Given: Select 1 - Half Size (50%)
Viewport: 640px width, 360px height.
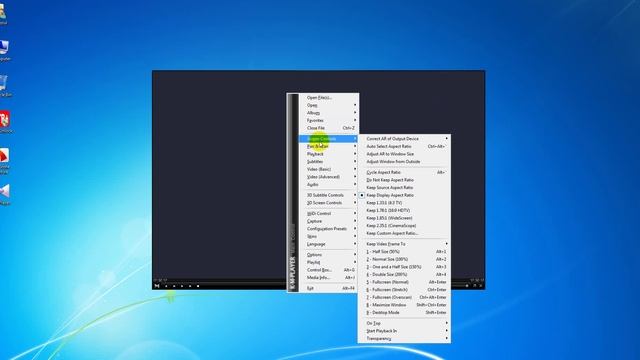Looking at the screenshot, I should pyautogui.click(x=404, y=252).
